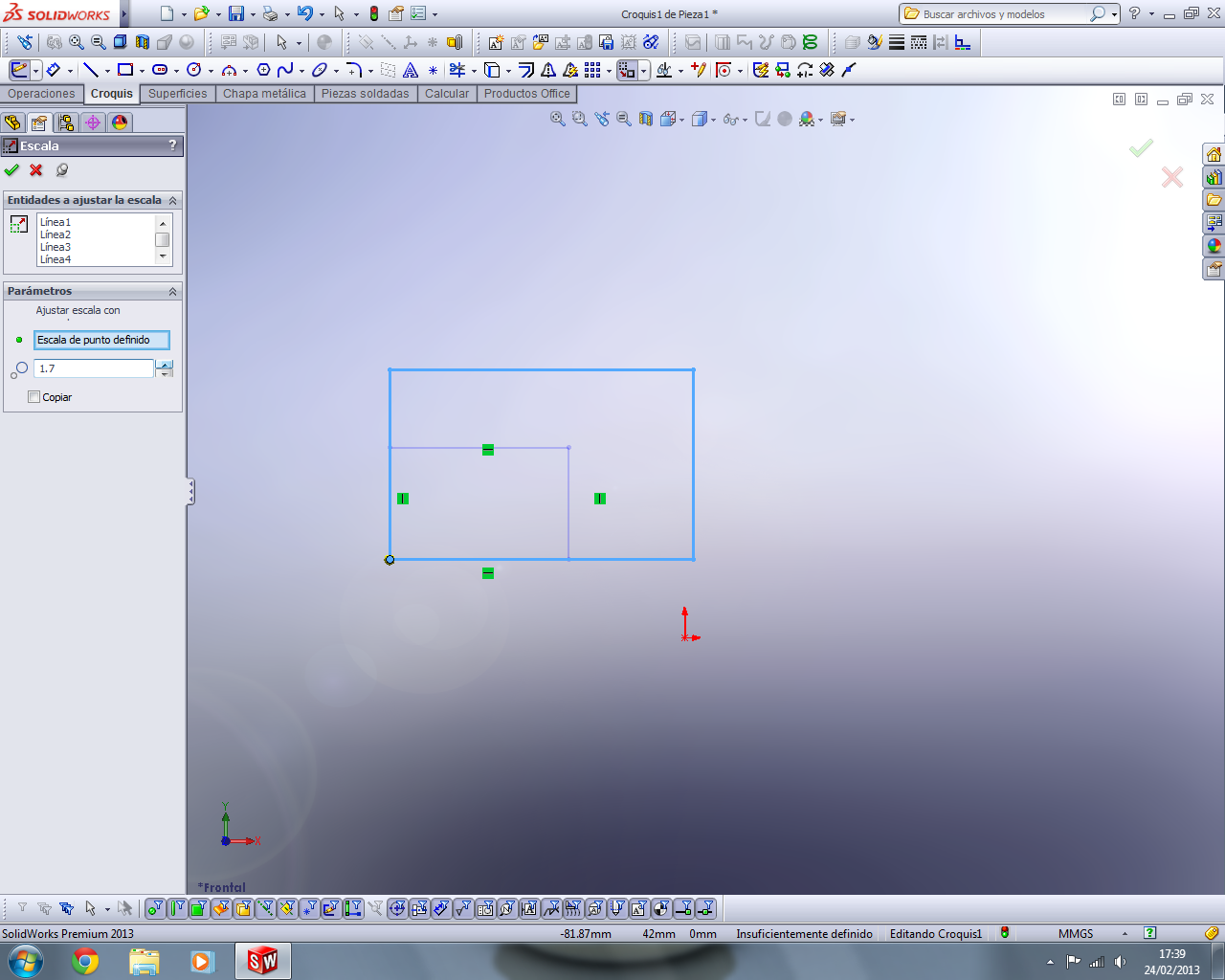Toggle hide/show items glasses icon
The width and height of the screenshot is (1225, 980).
click(730, 119)
